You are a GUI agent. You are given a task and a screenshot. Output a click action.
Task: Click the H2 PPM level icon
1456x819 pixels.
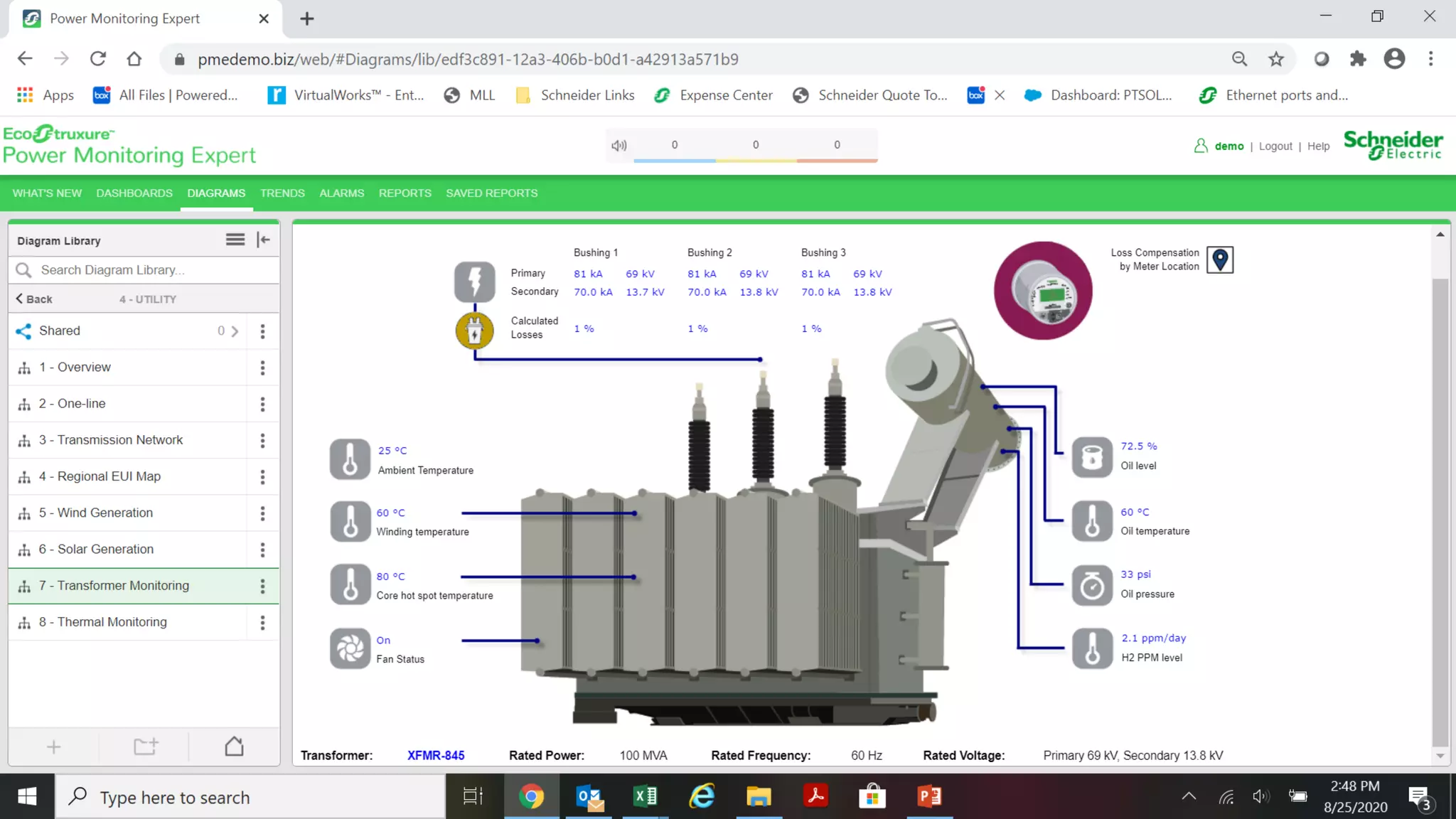coord(1092,648)
